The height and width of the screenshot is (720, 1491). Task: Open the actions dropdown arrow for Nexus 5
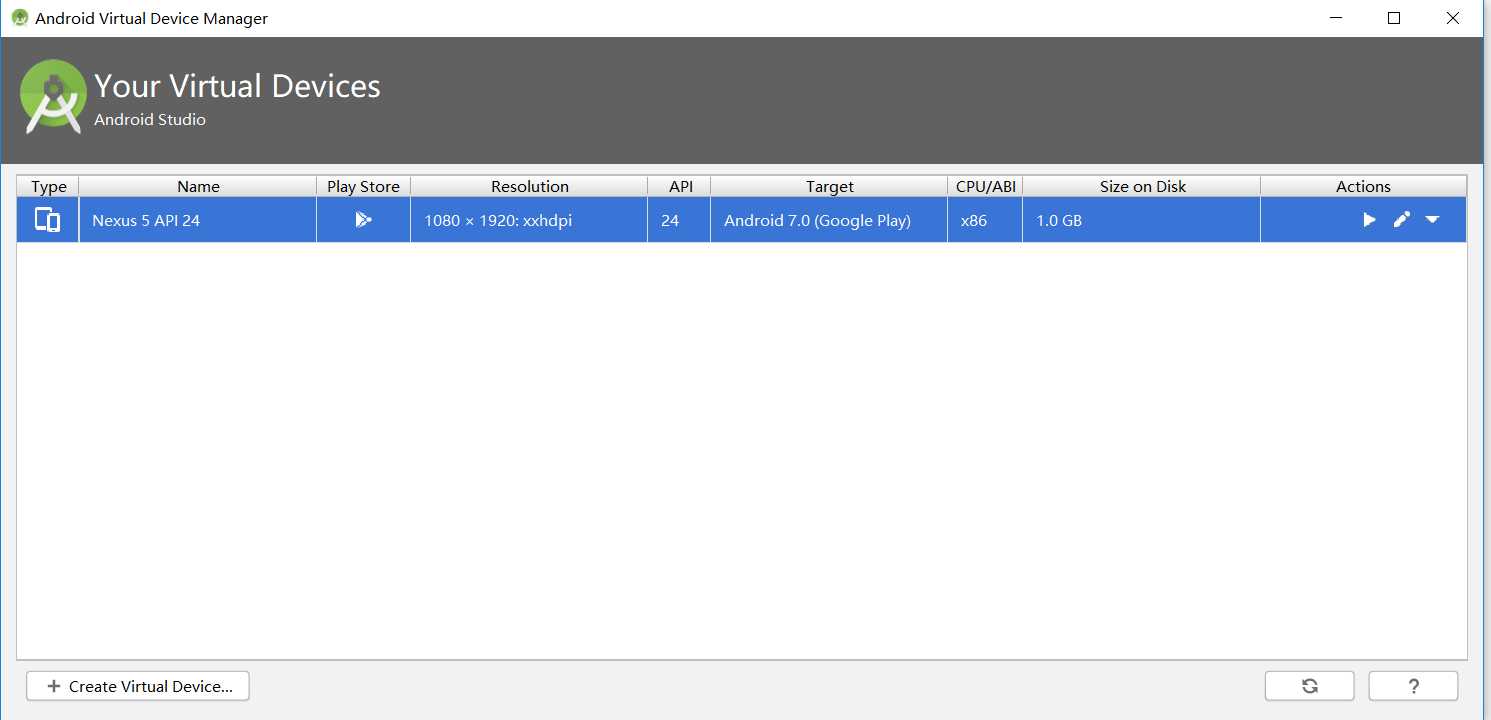1432,220
